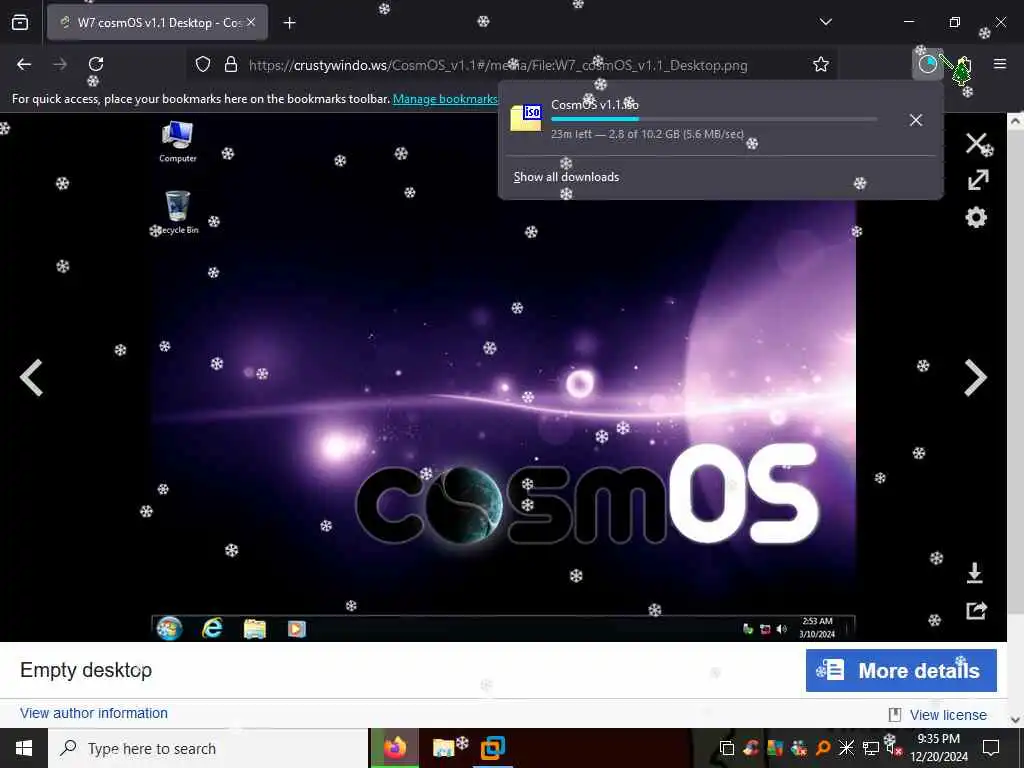Screen dimensions: 1024x768
Task: Close the media viewer with the X
Action: coord(976,143)
